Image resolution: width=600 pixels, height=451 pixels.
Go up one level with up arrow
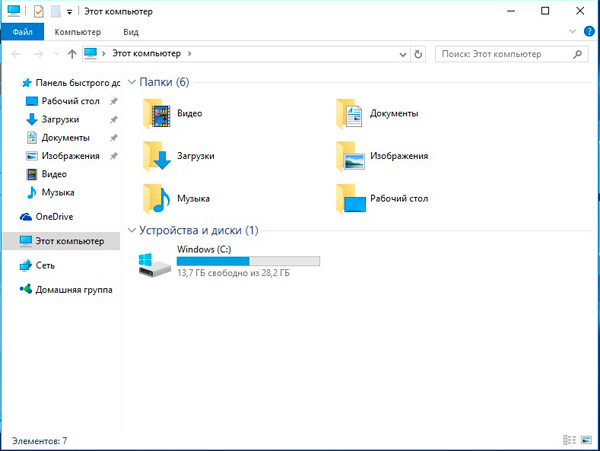(x=72, y=53)
